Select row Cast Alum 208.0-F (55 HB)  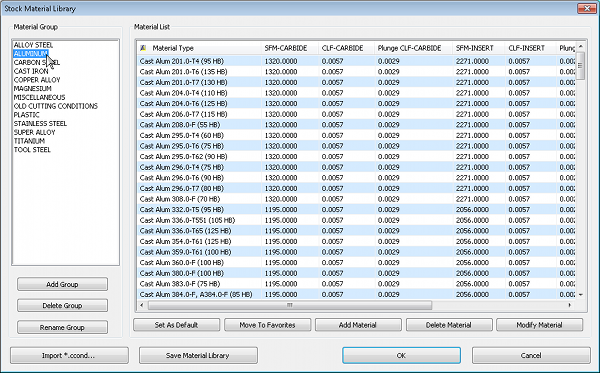pos(356,125)
